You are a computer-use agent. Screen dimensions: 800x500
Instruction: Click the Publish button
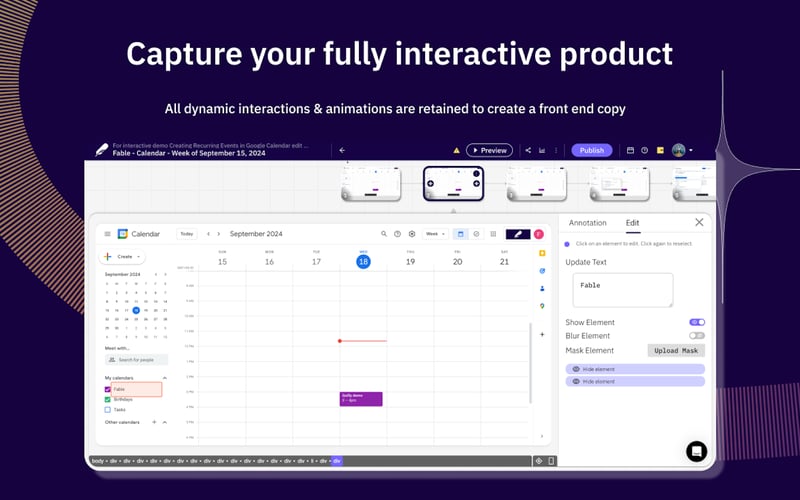pos(592,150)
